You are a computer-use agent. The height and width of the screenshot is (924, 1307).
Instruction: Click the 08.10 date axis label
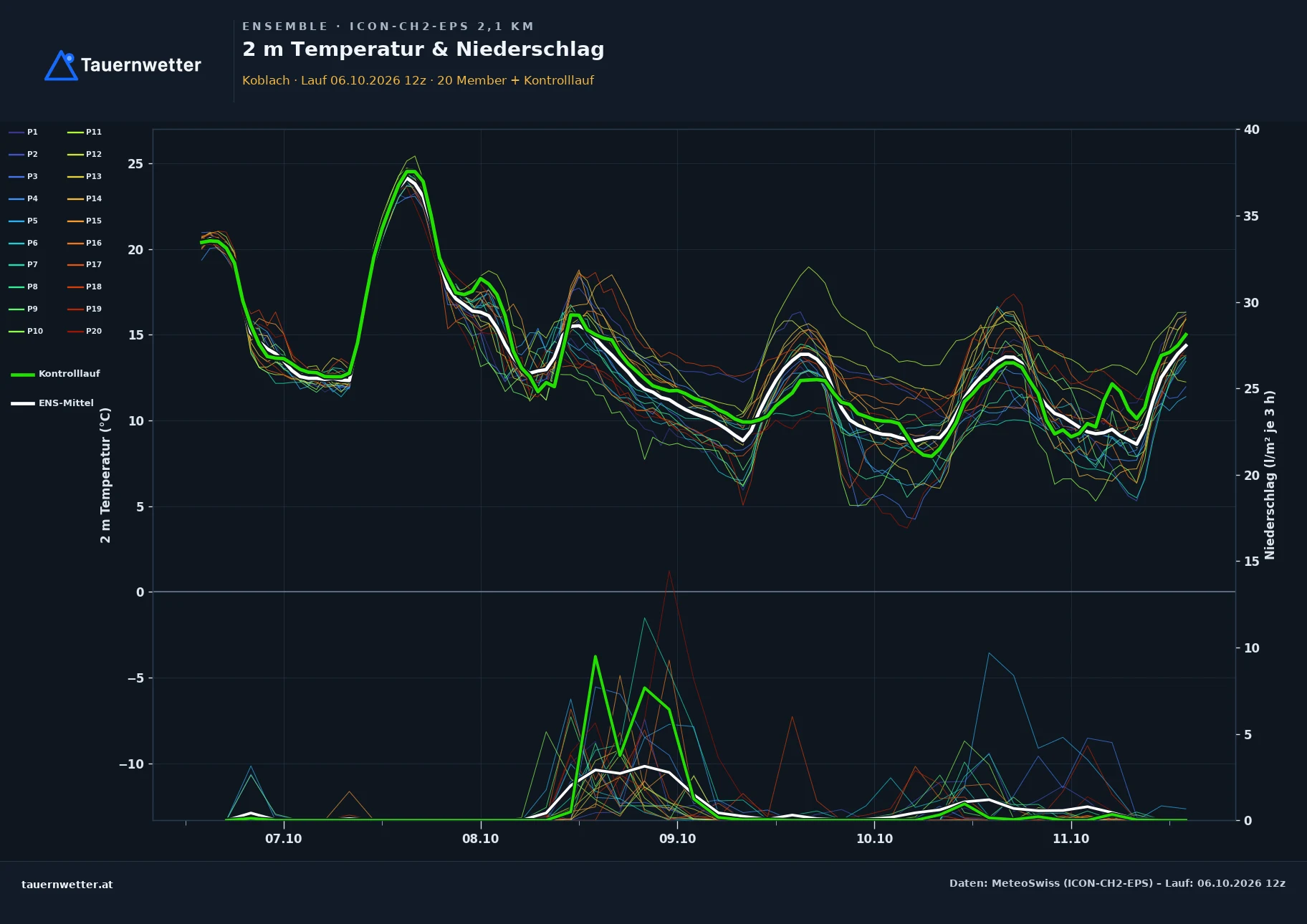tap(480, 839)
